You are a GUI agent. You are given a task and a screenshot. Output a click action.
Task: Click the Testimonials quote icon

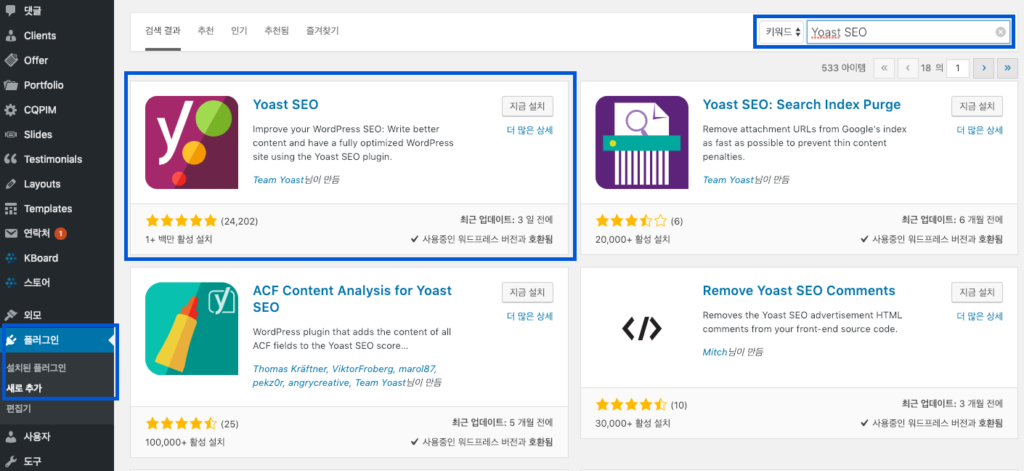tap(10, 159)
